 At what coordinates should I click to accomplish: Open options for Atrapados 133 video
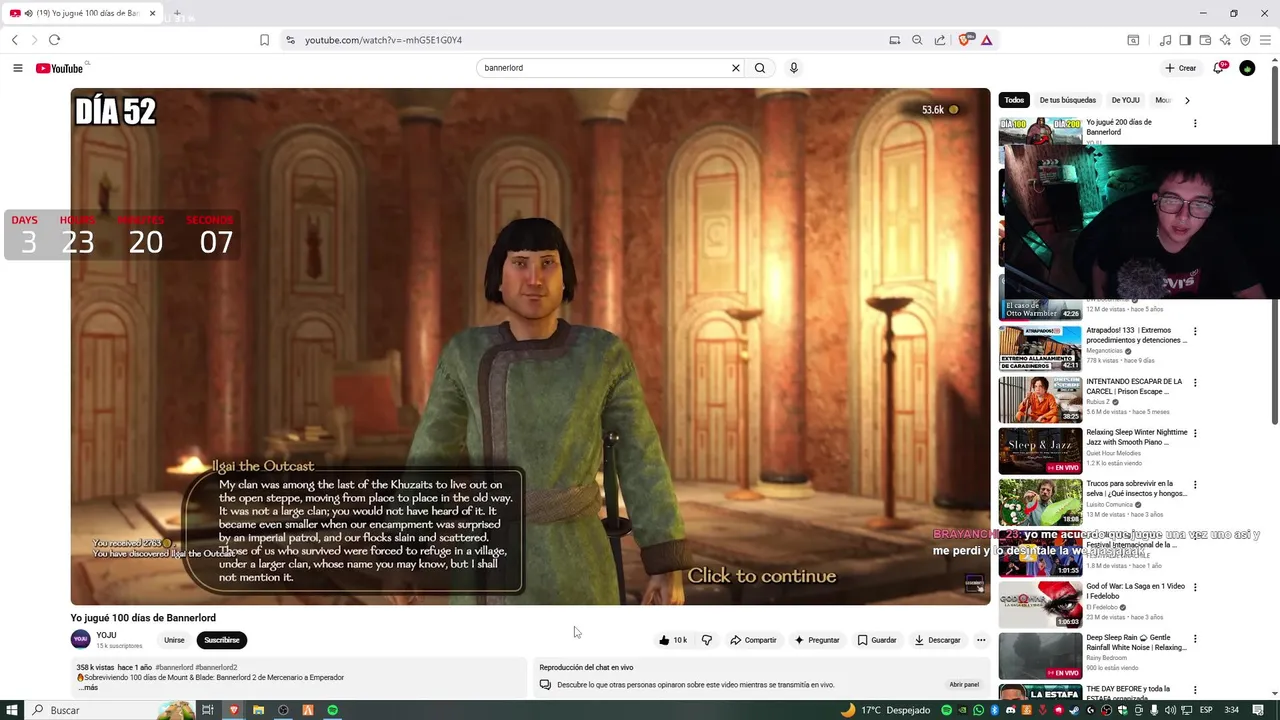pyautogui.click(x=1195, y=331)
